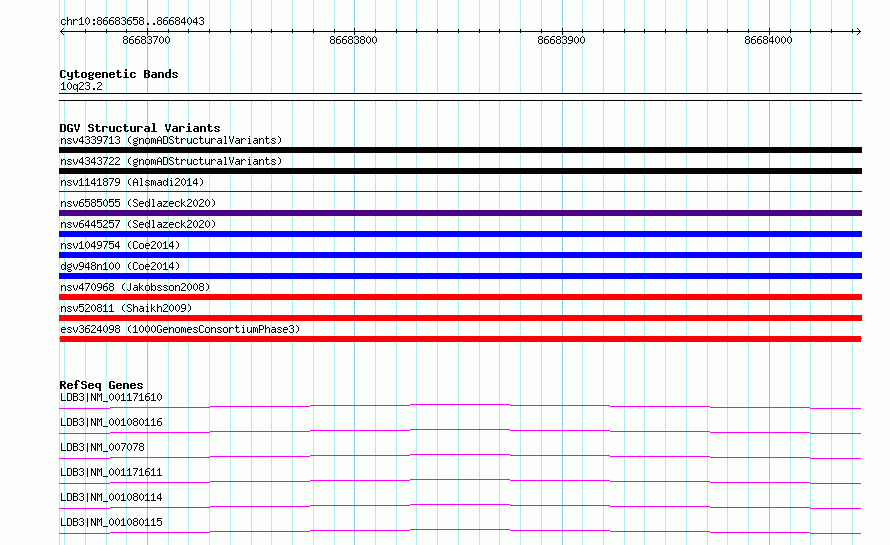
Task: Click ruler position 86683900
Action: (561, 40)
